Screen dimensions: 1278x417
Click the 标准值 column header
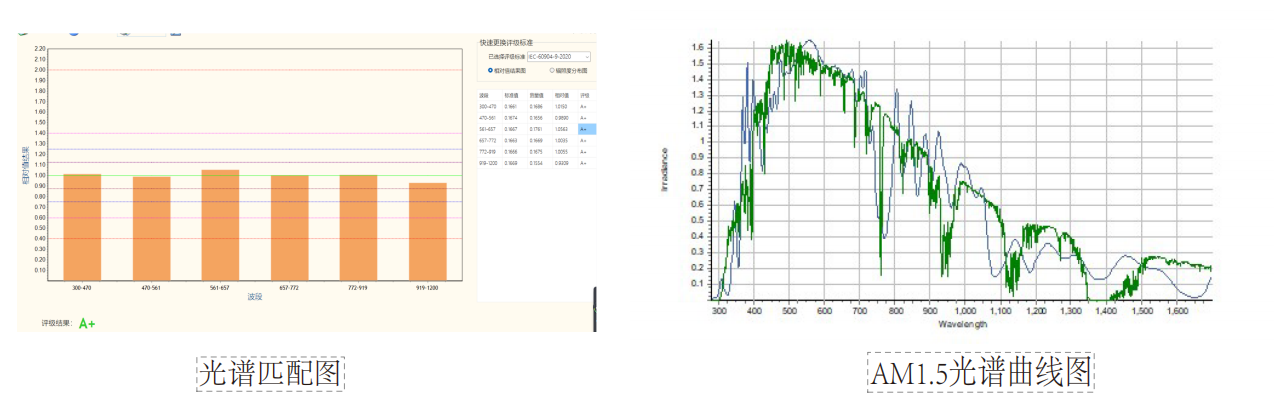pyautogui.click(x=510, y=95)
